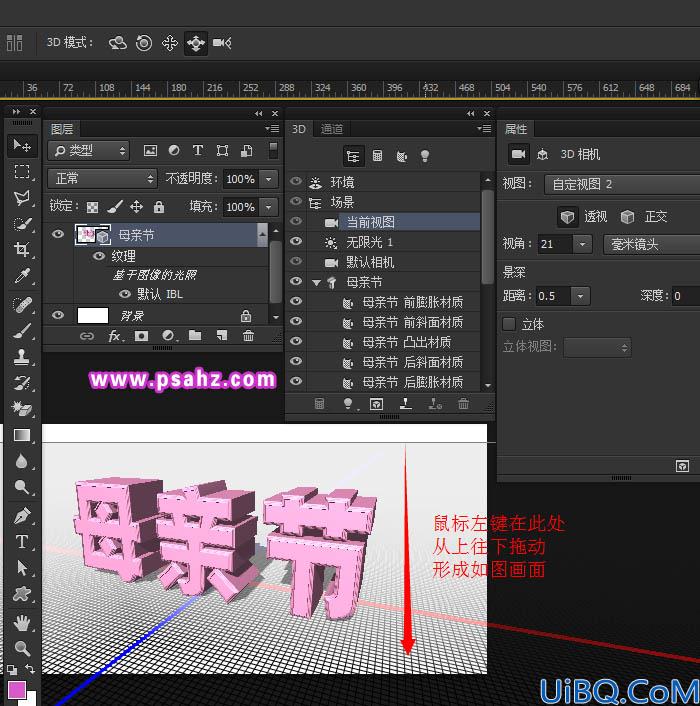Switch to the 通道 tab
700x706 pixels.
pyautogui.click(x=332, y=129)
